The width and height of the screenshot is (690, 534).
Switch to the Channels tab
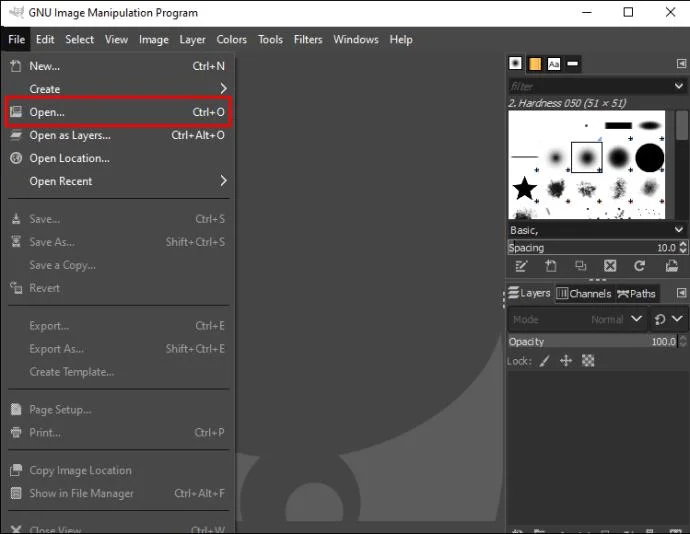(x=584, y=293)
